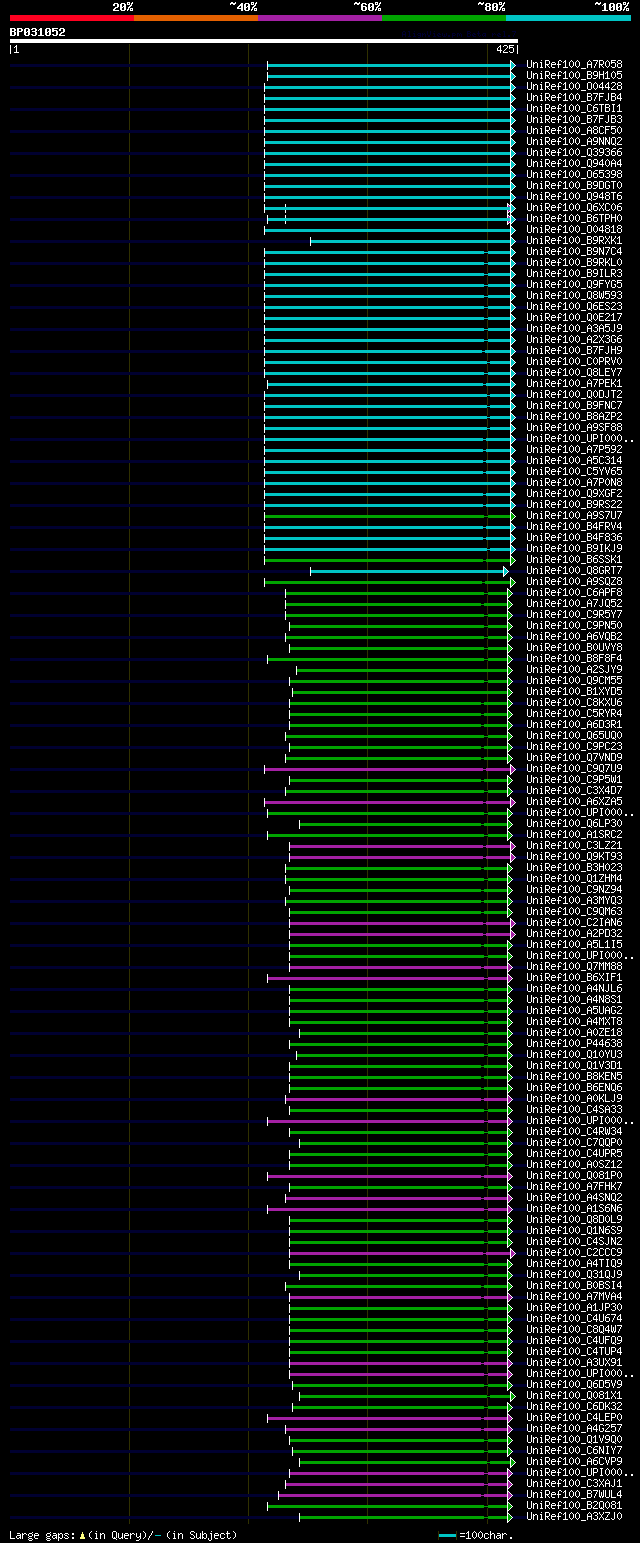The height and width of the screenshot is (1543, 640).
Task: Click the purple arrowhead beside UniRef100_A4SNQ2
Action: click(x=510, y=1197)
